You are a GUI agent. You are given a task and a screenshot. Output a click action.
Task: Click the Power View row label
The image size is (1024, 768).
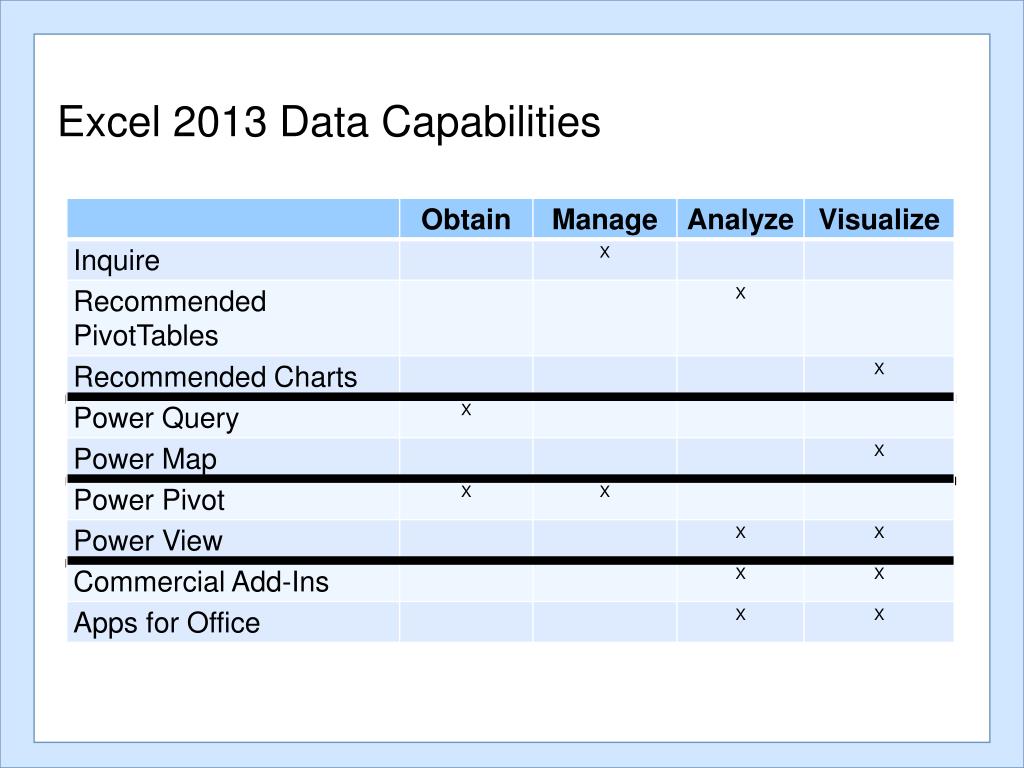tap(148, 541)
